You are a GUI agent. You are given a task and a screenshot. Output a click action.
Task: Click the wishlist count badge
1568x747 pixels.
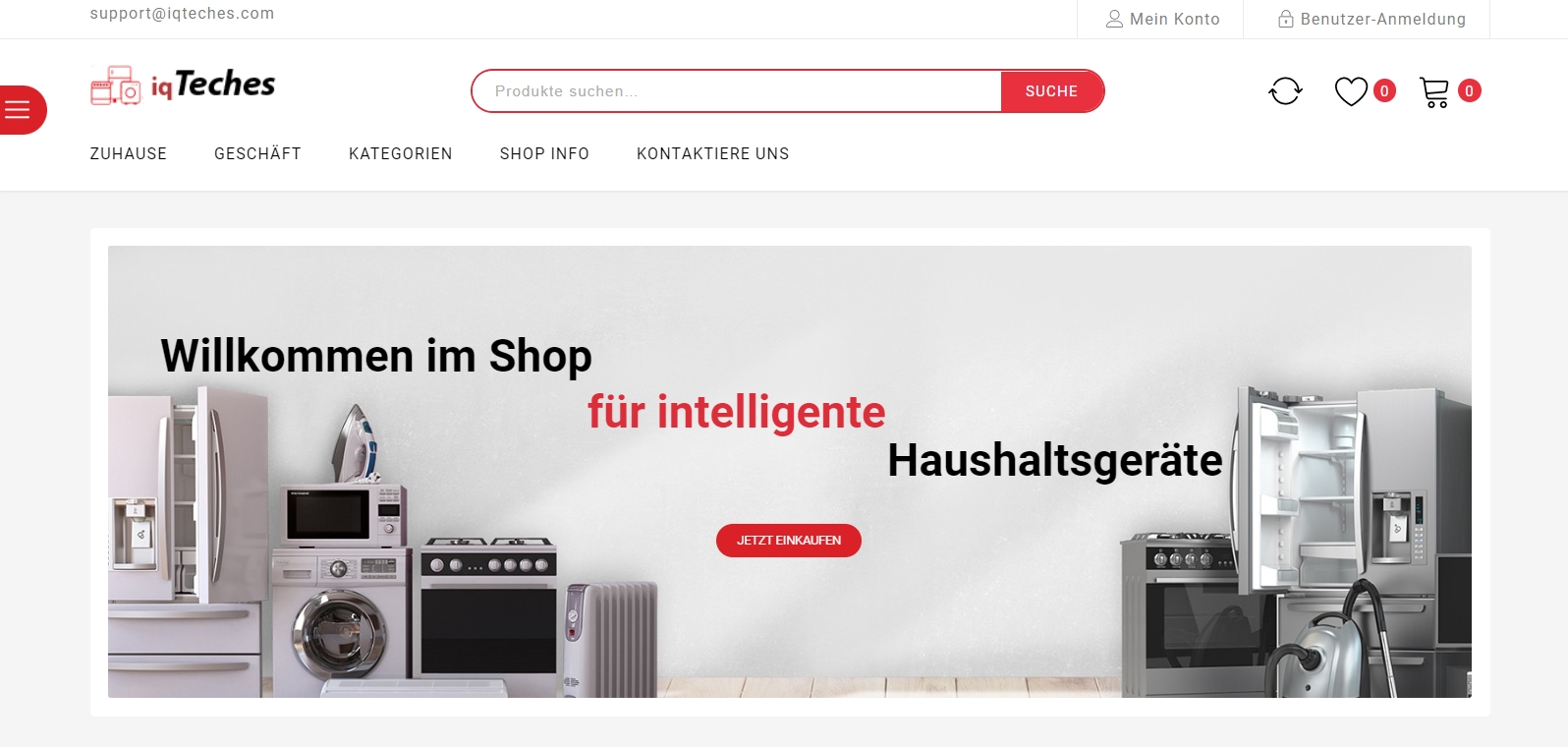point(1384,91)
